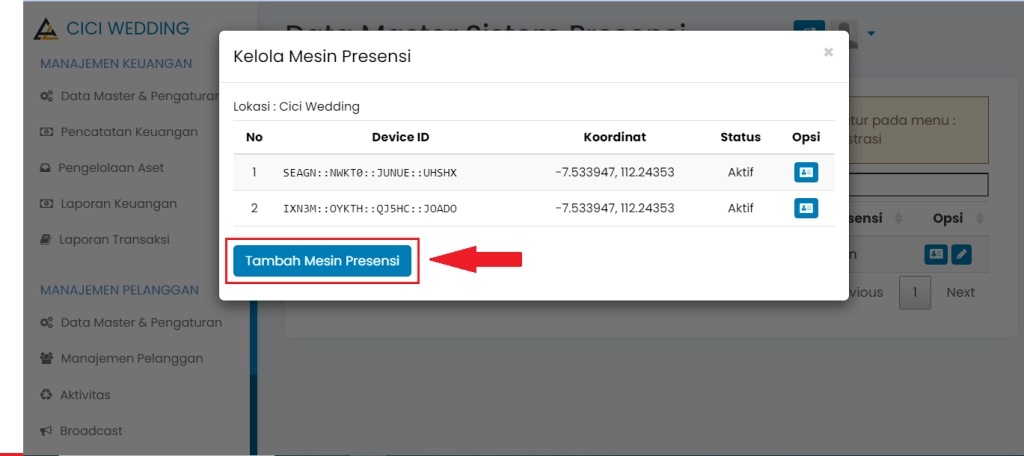Open options icon for device SEAGN::NWKT0
The image size is (1024, 456).
(x=806, y=172)
